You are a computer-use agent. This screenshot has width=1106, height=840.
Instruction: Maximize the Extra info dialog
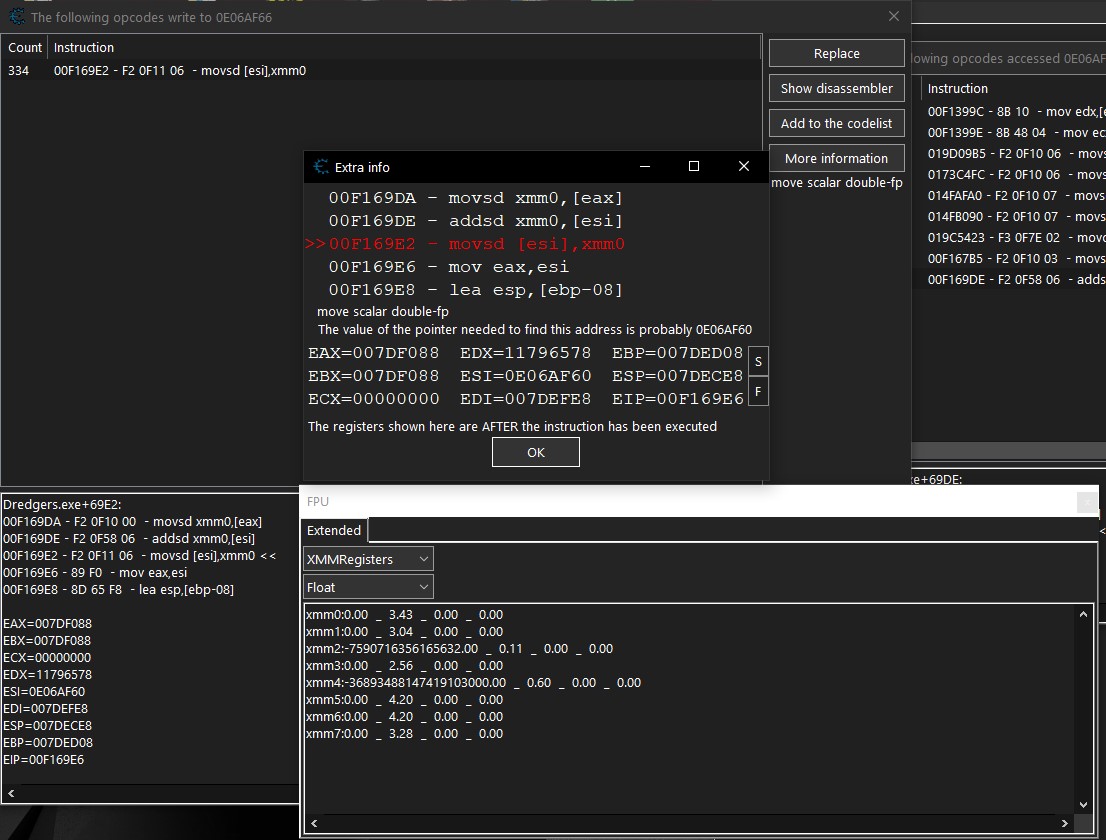tap(694, 167)
